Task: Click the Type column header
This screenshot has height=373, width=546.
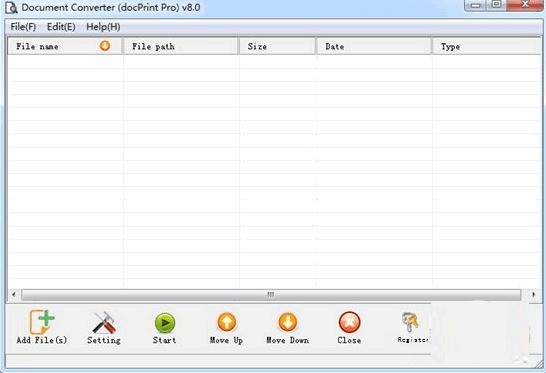Action: 487,46
